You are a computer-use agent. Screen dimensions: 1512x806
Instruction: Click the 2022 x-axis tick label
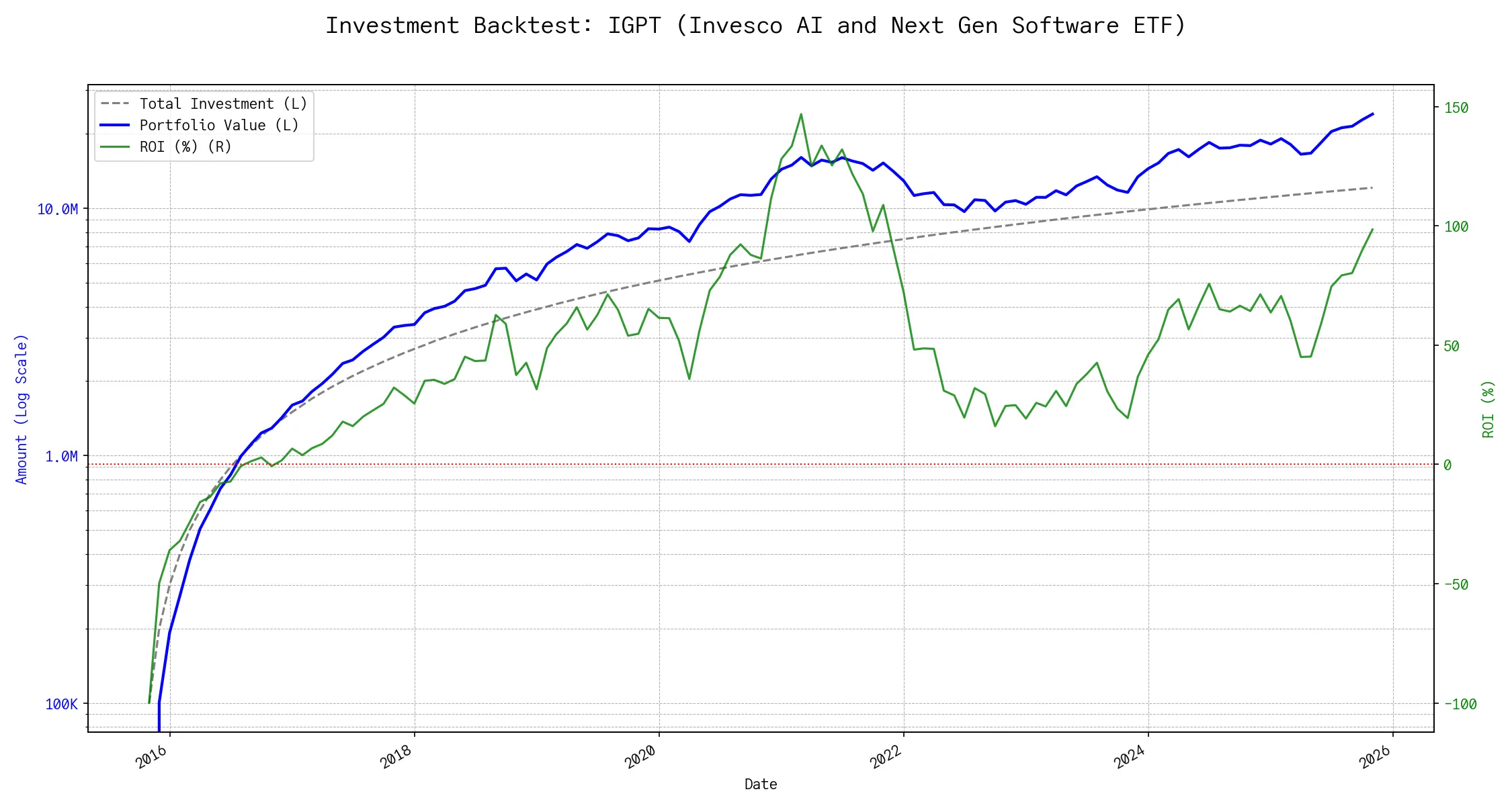886,757
